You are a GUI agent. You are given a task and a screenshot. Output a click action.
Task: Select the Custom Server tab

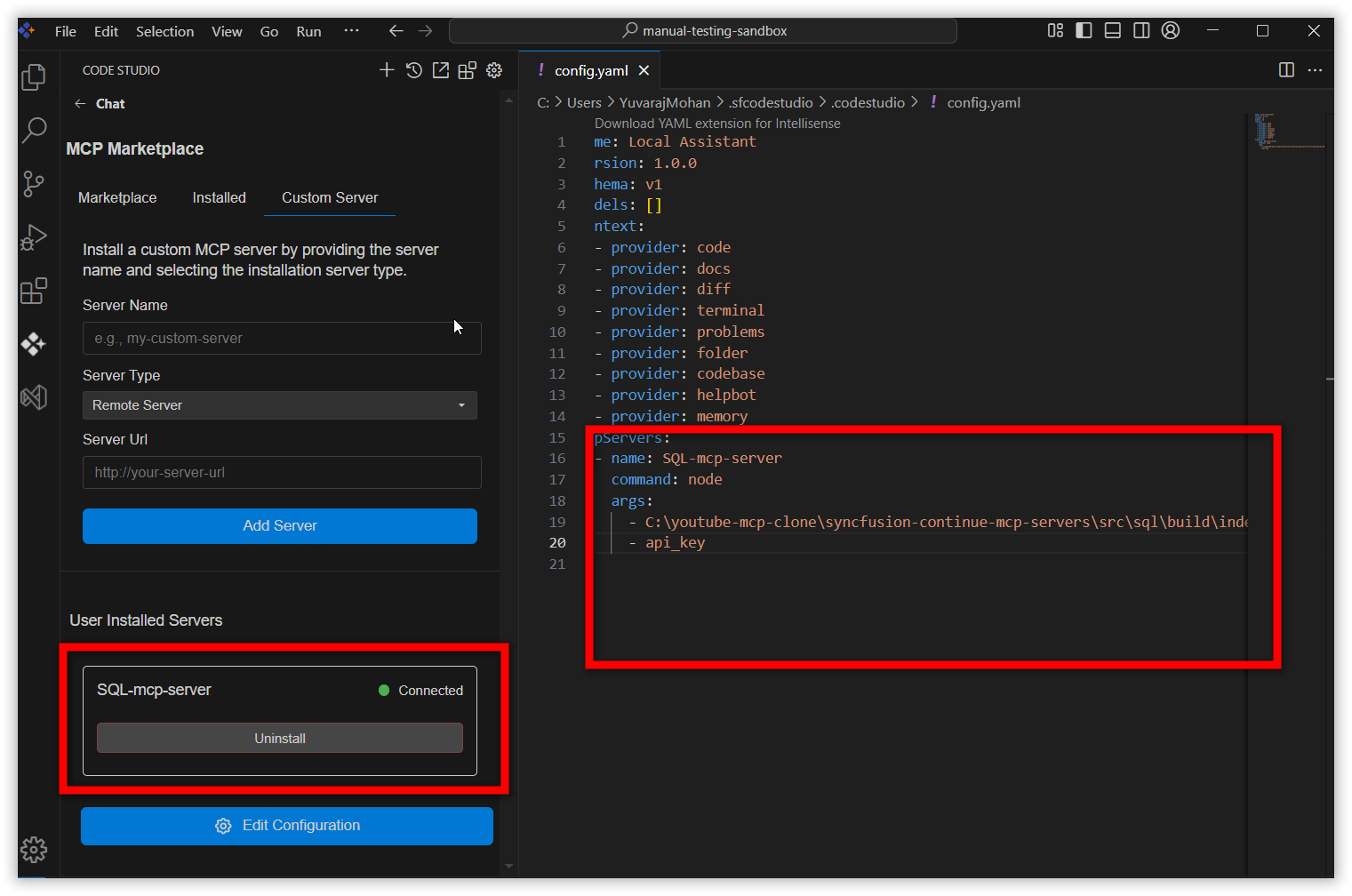[x=330, y=197]
